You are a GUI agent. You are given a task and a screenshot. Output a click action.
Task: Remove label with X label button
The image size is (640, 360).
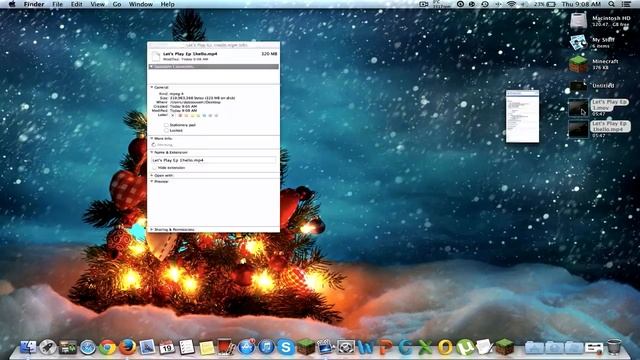[x=173, y=116]
